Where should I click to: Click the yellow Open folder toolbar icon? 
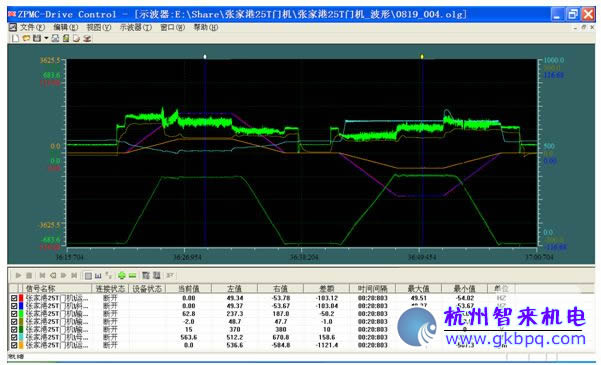pyautogui.click(x=26, y=38)
